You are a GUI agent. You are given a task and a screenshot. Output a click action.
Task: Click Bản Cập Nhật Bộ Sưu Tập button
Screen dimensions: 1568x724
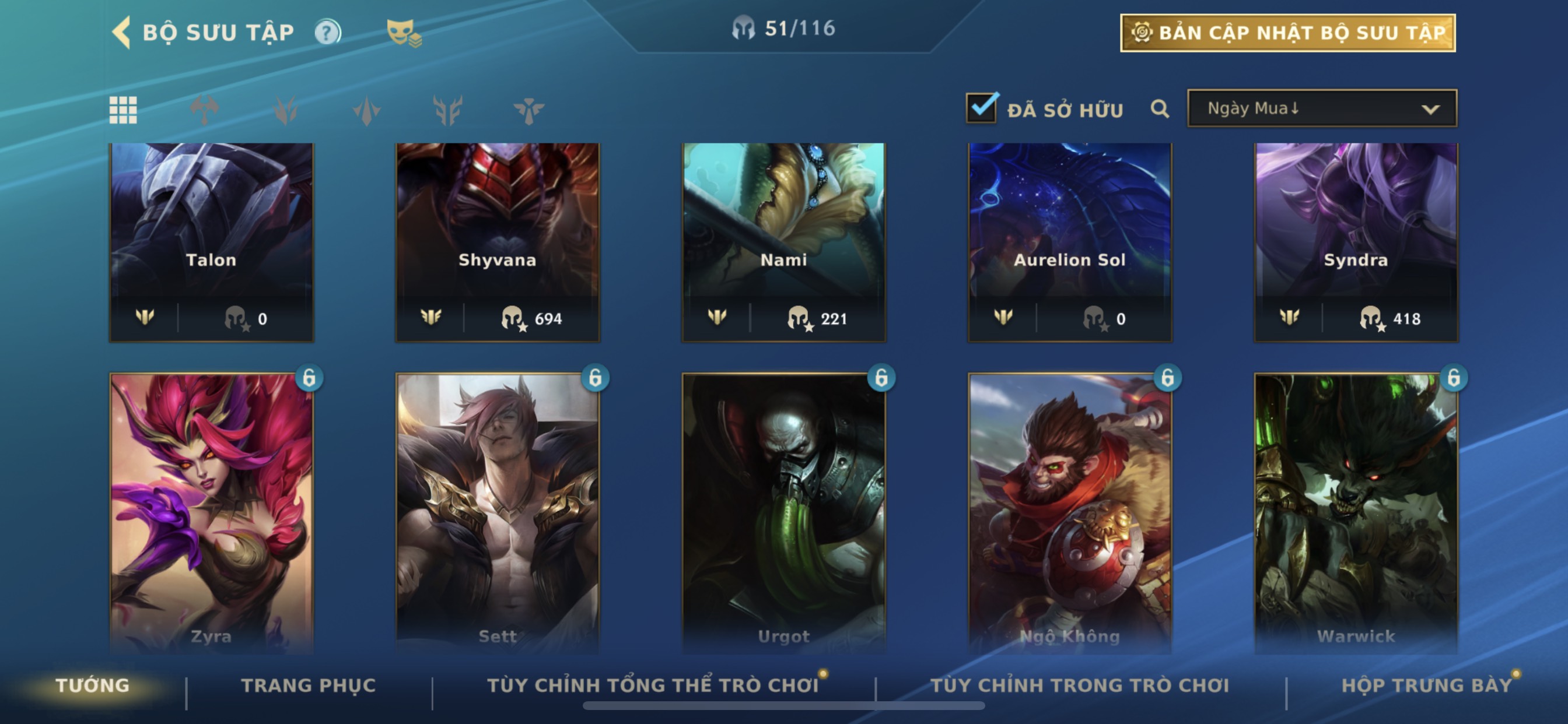click(1287, 33)
